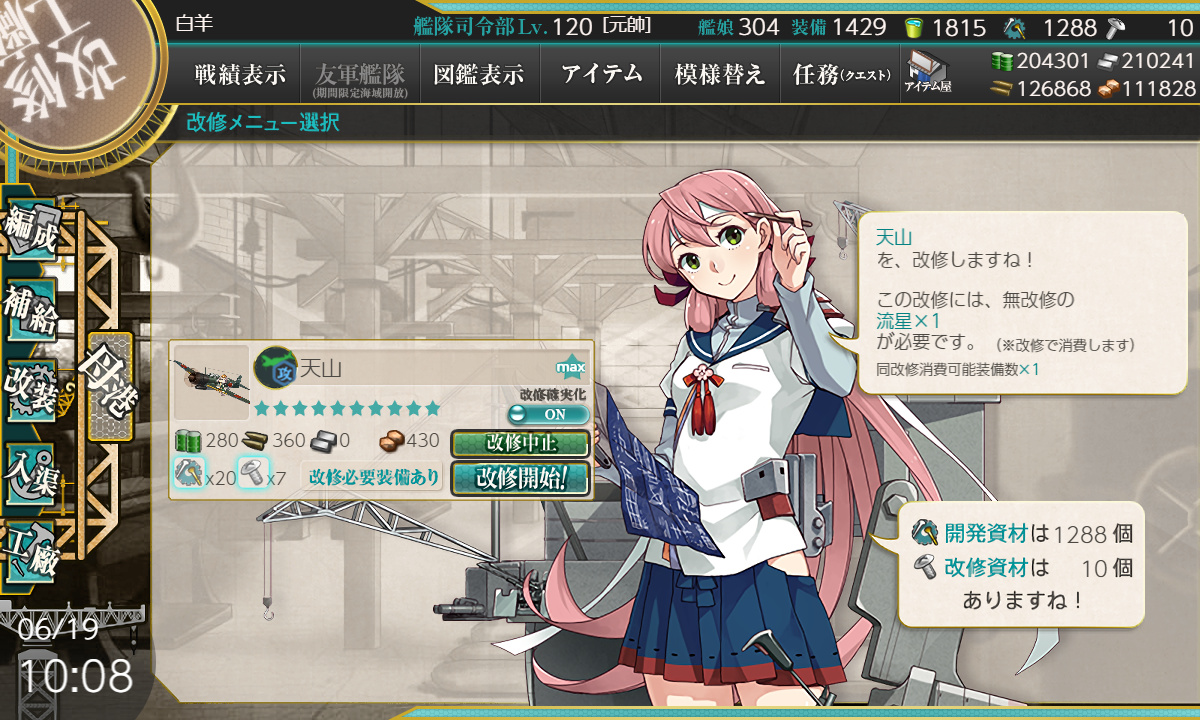Open the 戦績表示 menu
Image resolution: width=1200 pixels, height=720 pixels.
click(240, 74)
